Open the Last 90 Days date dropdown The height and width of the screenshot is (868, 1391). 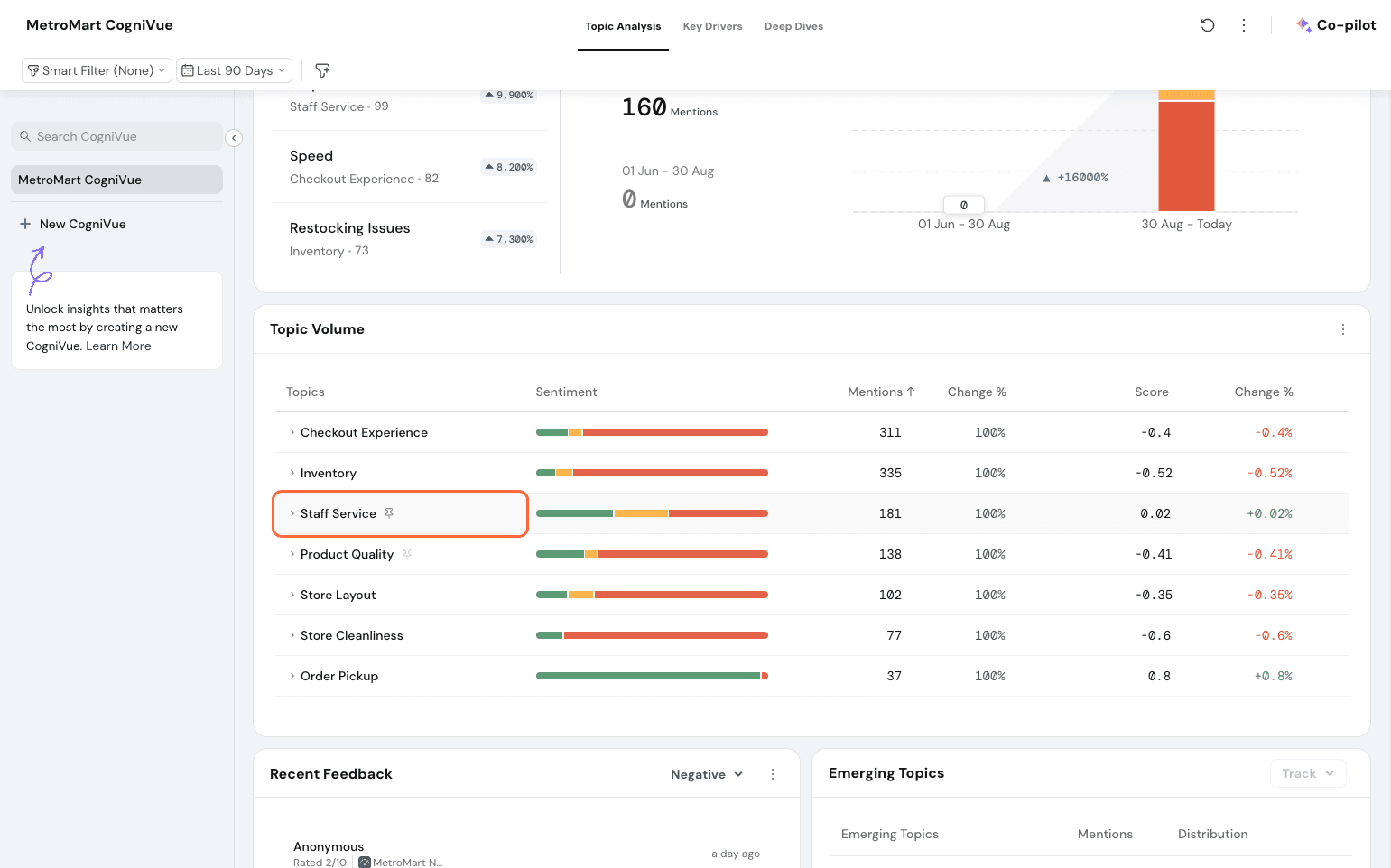point(234,70)
